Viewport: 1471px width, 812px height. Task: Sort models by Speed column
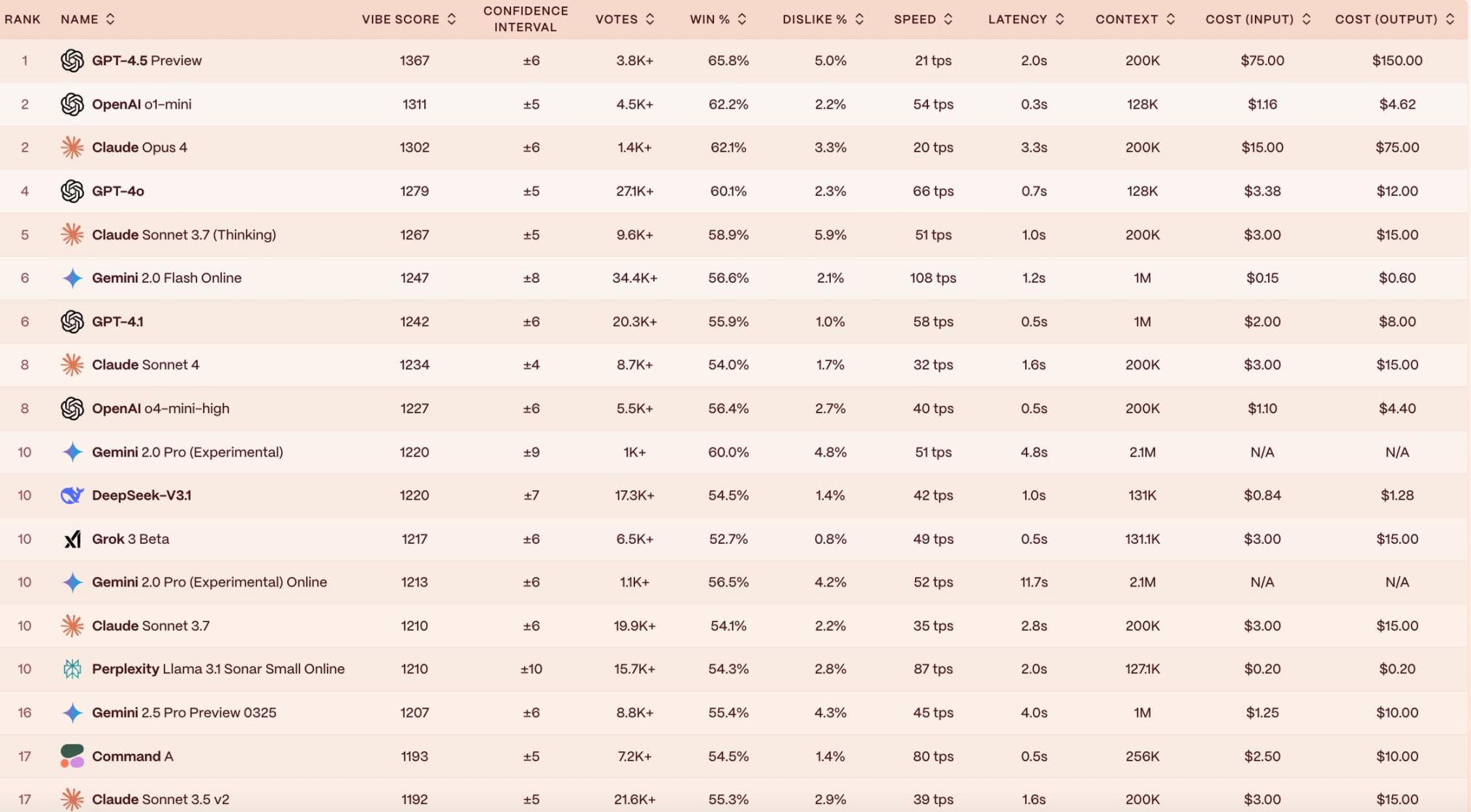[x=948, y=20]
